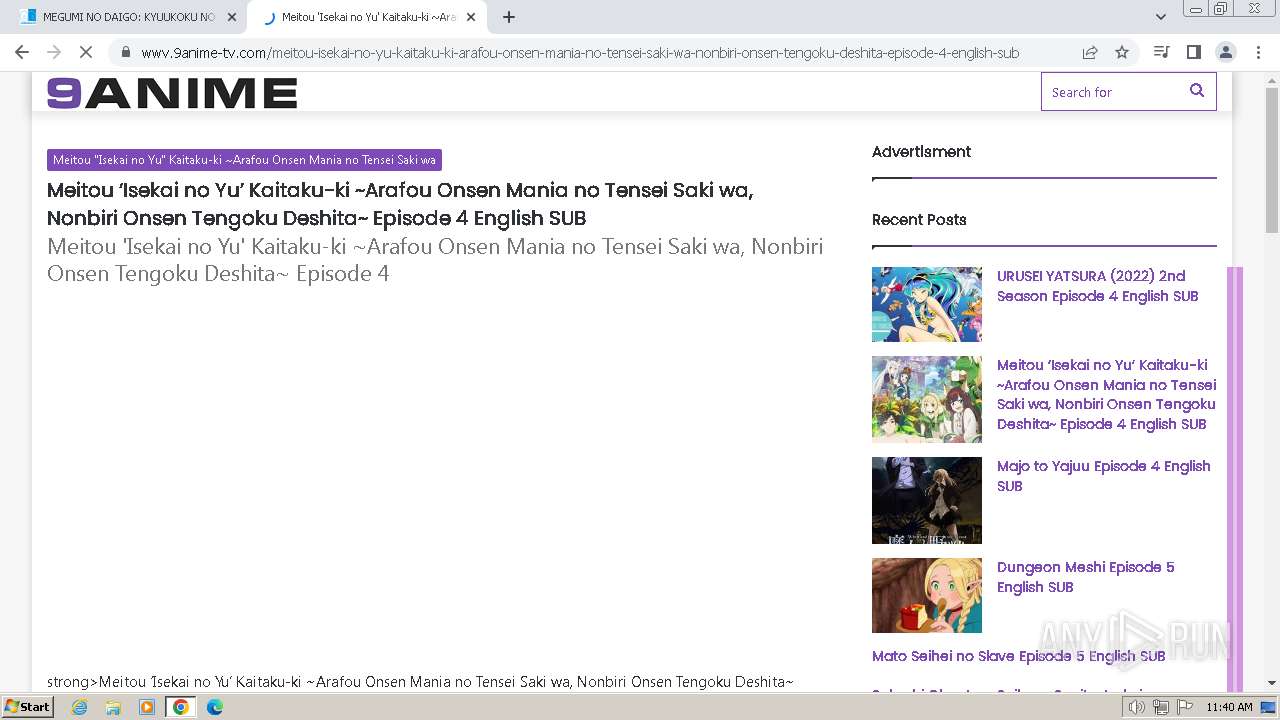Screen dimensions: 1280x720
Task: Open Majo to Yajuu Episode 4 link
Action: 1103,476
